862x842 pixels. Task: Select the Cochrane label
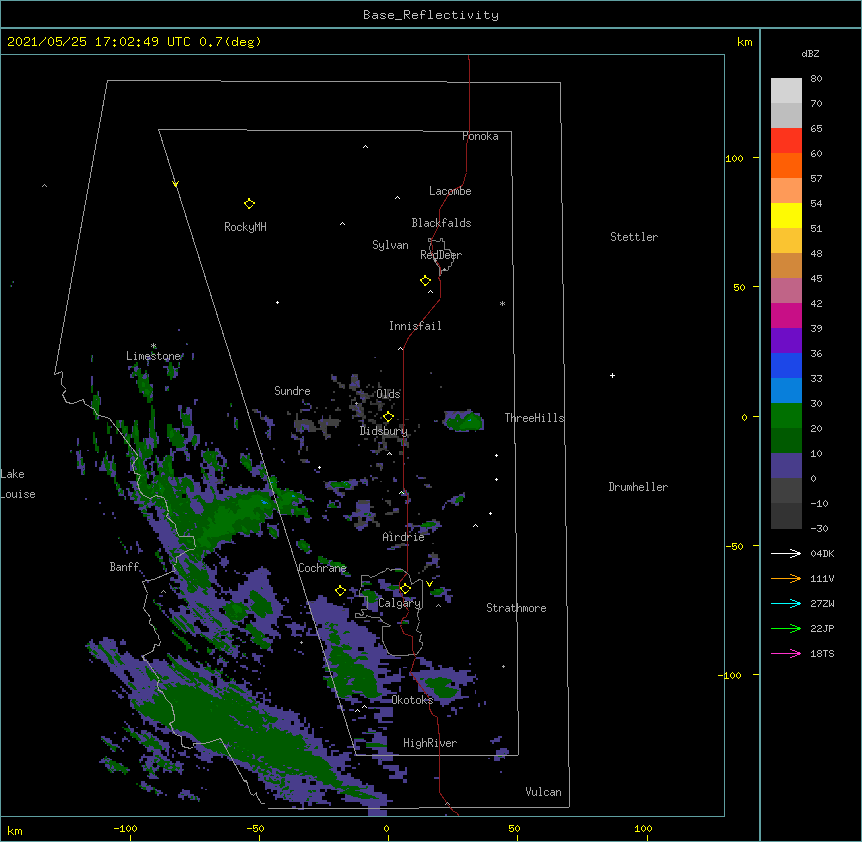click(x=322, y=568)
